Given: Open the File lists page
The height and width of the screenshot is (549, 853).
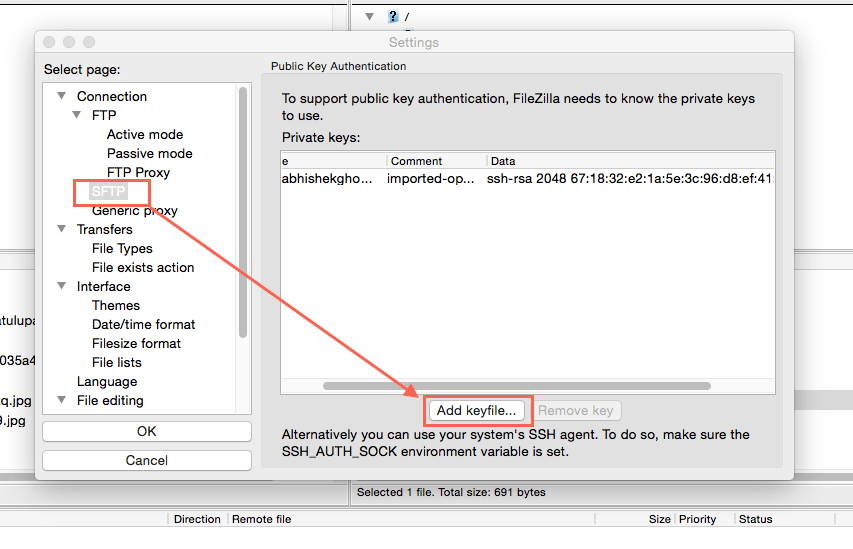Looking at the screenshot, I should [x=116, y=362].
